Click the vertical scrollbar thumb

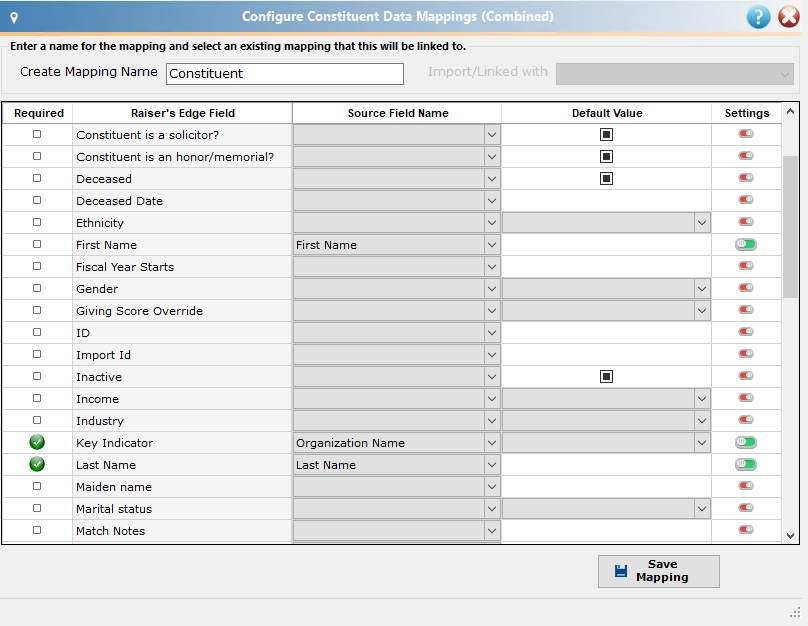[790, 227]
